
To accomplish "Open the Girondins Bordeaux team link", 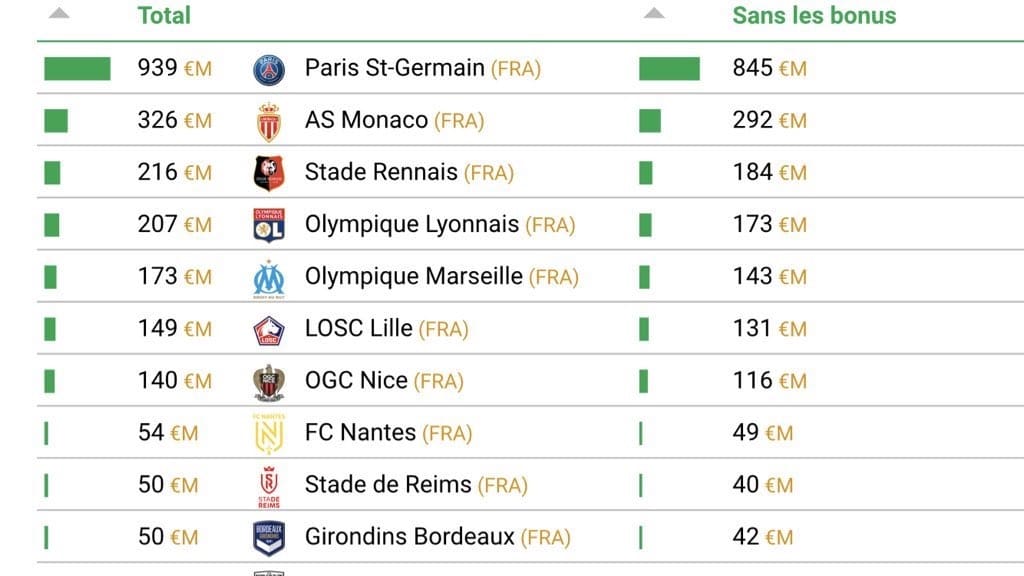I will point(409,537).
